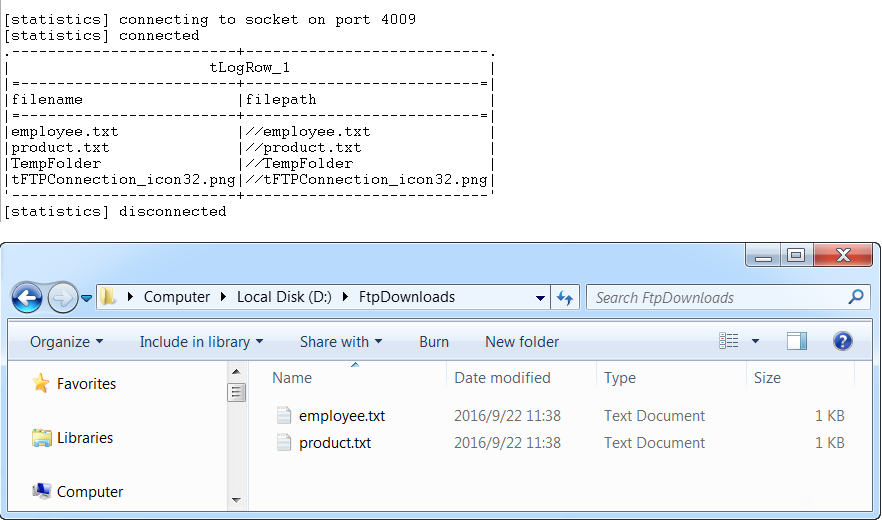Sort files by Date modified column
This screenshot has height=520, width=882.
pyautogui.click(x=502, y=378)
